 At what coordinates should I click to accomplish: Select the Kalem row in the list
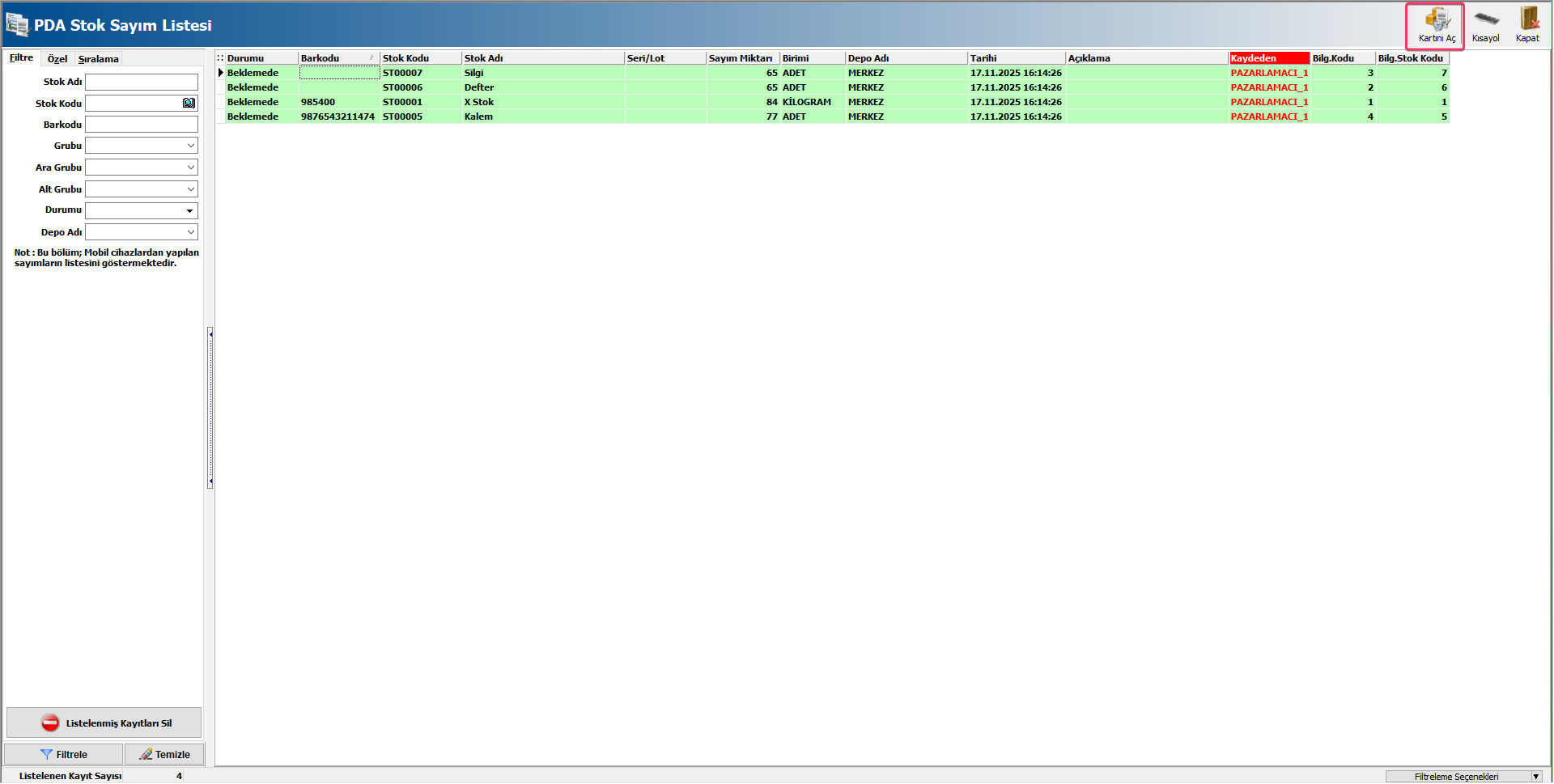click(478, 117)
